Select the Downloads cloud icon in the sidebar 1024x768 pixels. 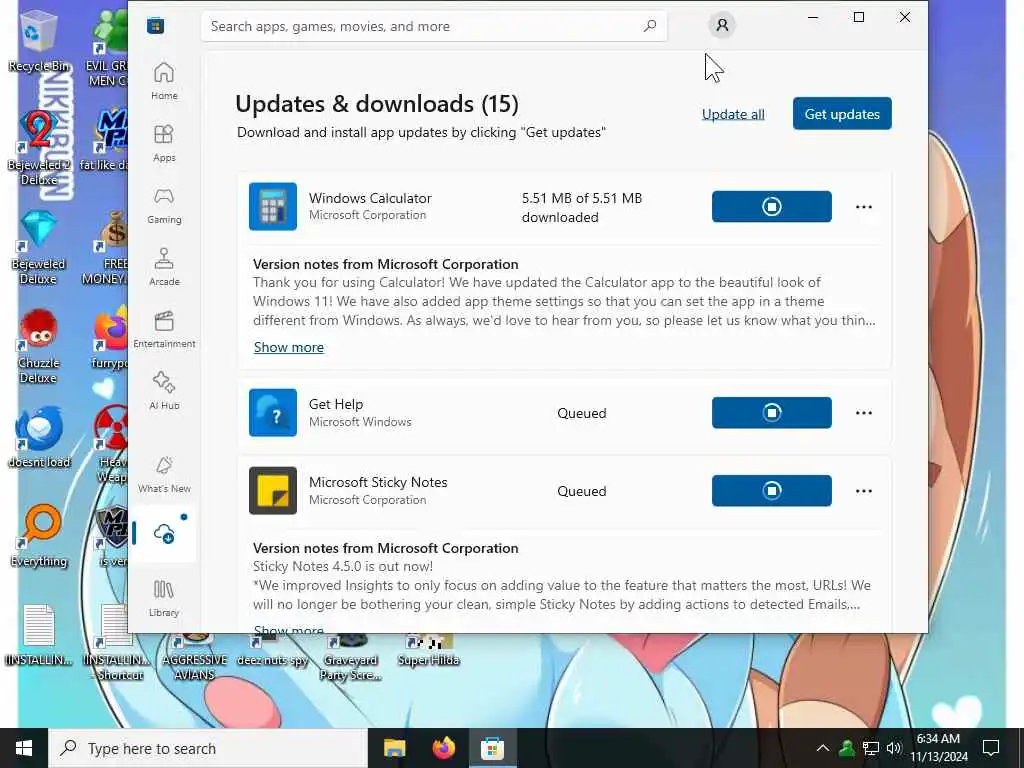pos(164,534)
